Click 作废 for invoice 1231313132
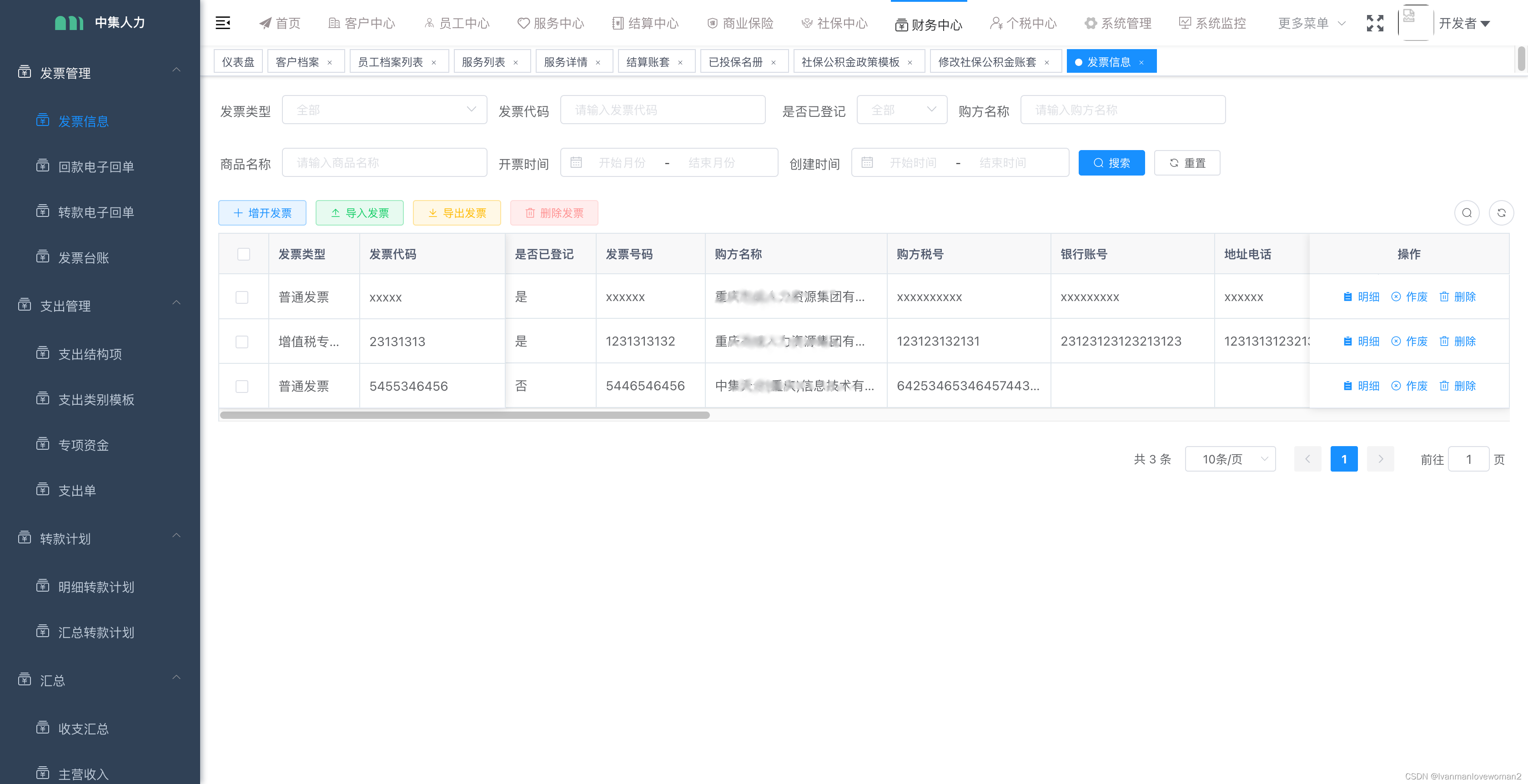Screen dimensions: 1528x784 (x=1409, y=342)
